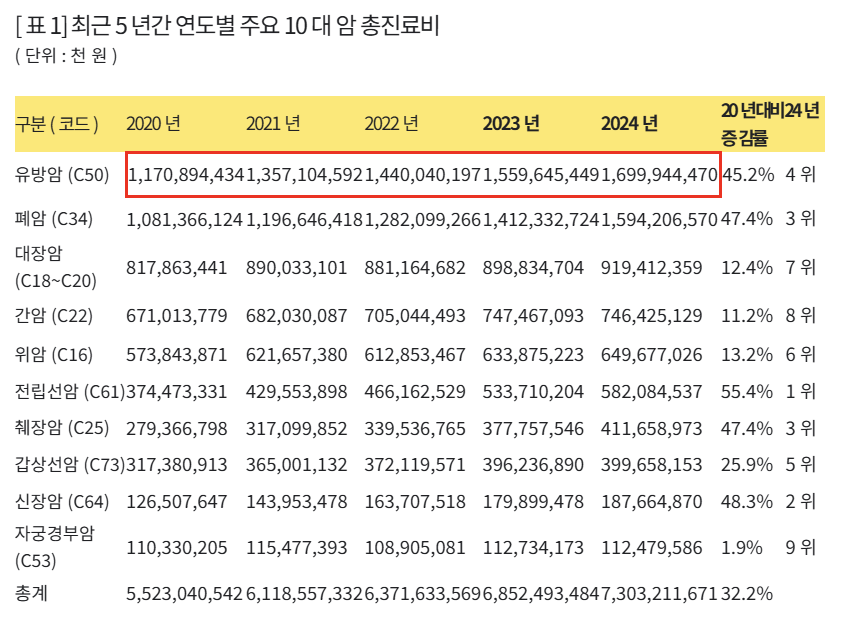
Task: Select the bold 2024 년 column header
Action: pos(628,121)
